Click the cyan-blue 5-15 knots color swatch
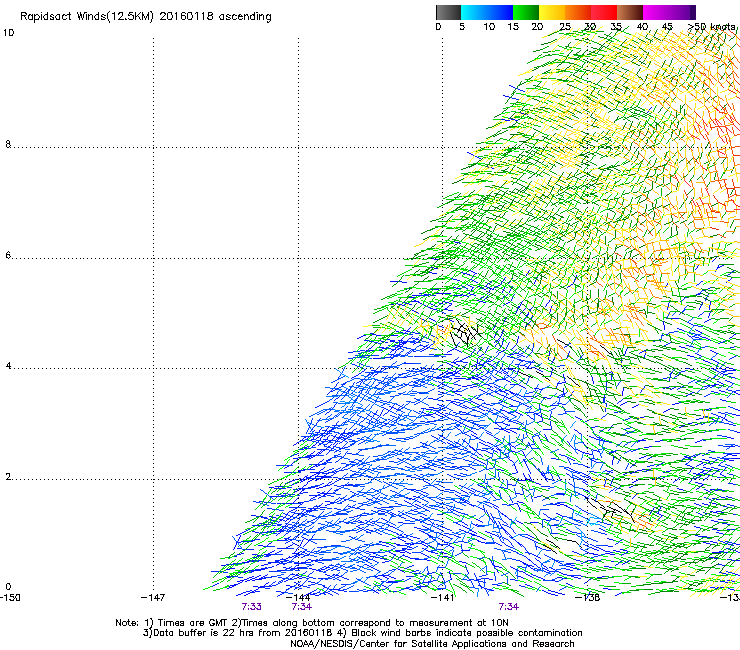Image resolution: width=740 pixels, height=650 pixels. (487, 12)
